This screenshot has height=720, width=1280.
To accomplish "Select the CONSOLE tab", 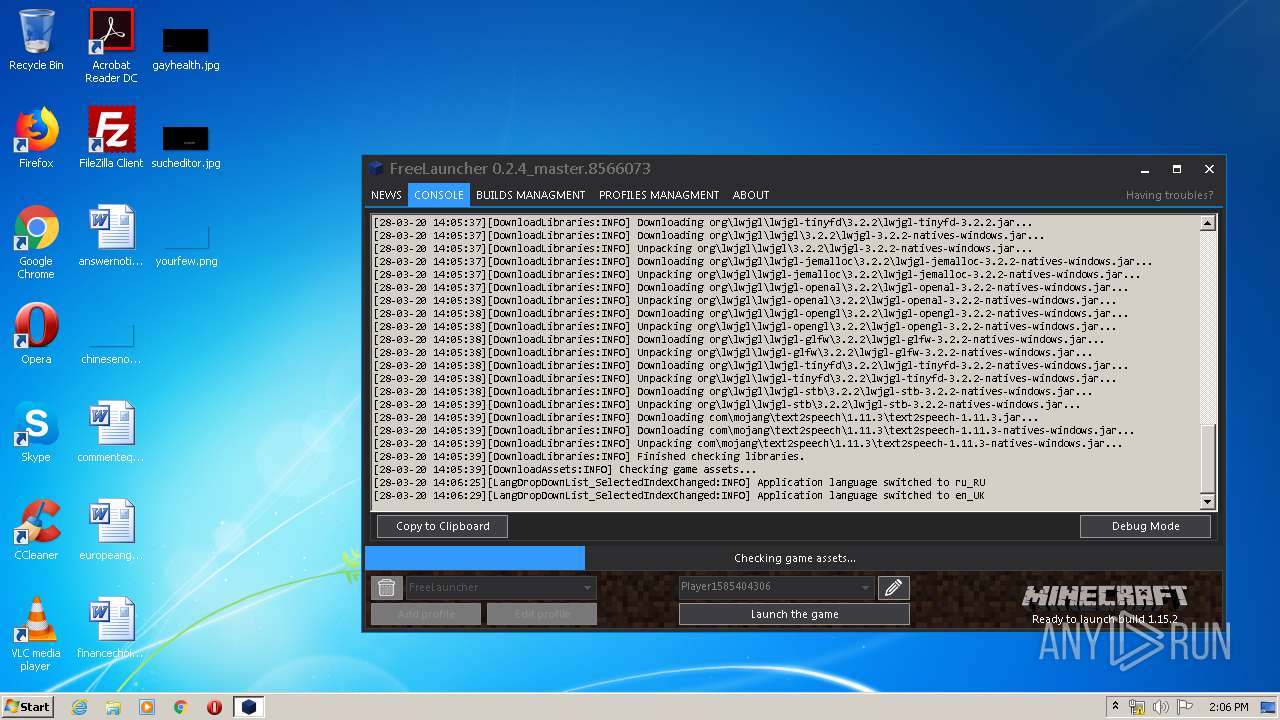I will [x=439, y=195].
